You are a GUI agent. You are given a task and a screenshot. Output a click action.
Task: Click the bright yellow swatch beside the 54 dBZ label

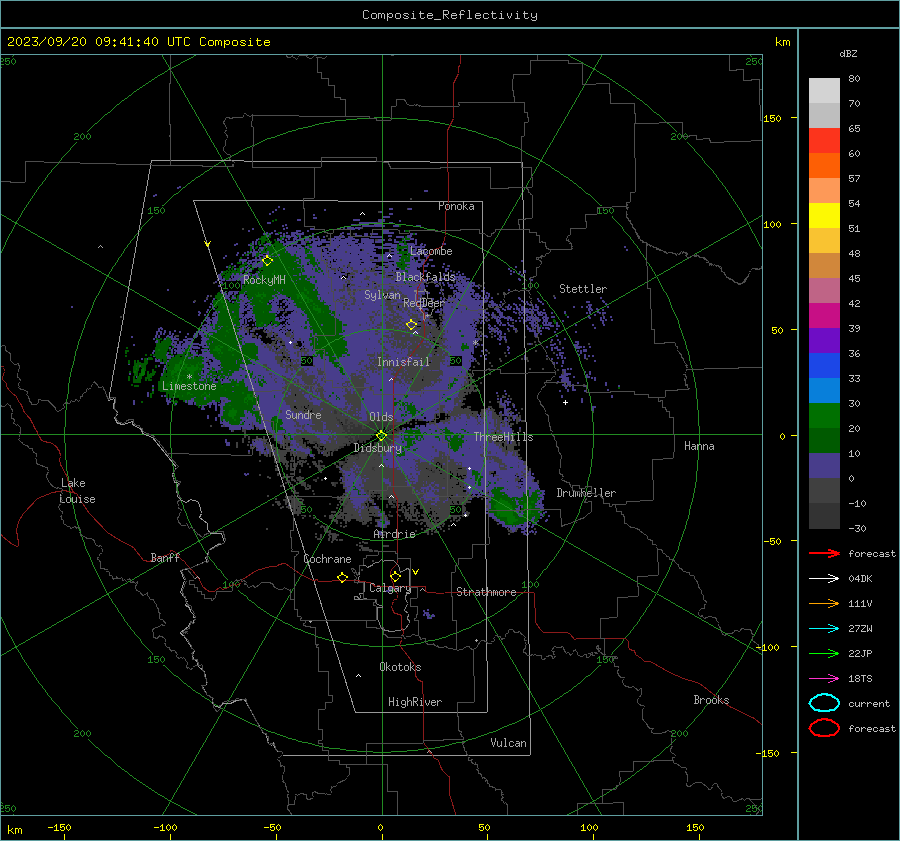click(x=824, y=215)
